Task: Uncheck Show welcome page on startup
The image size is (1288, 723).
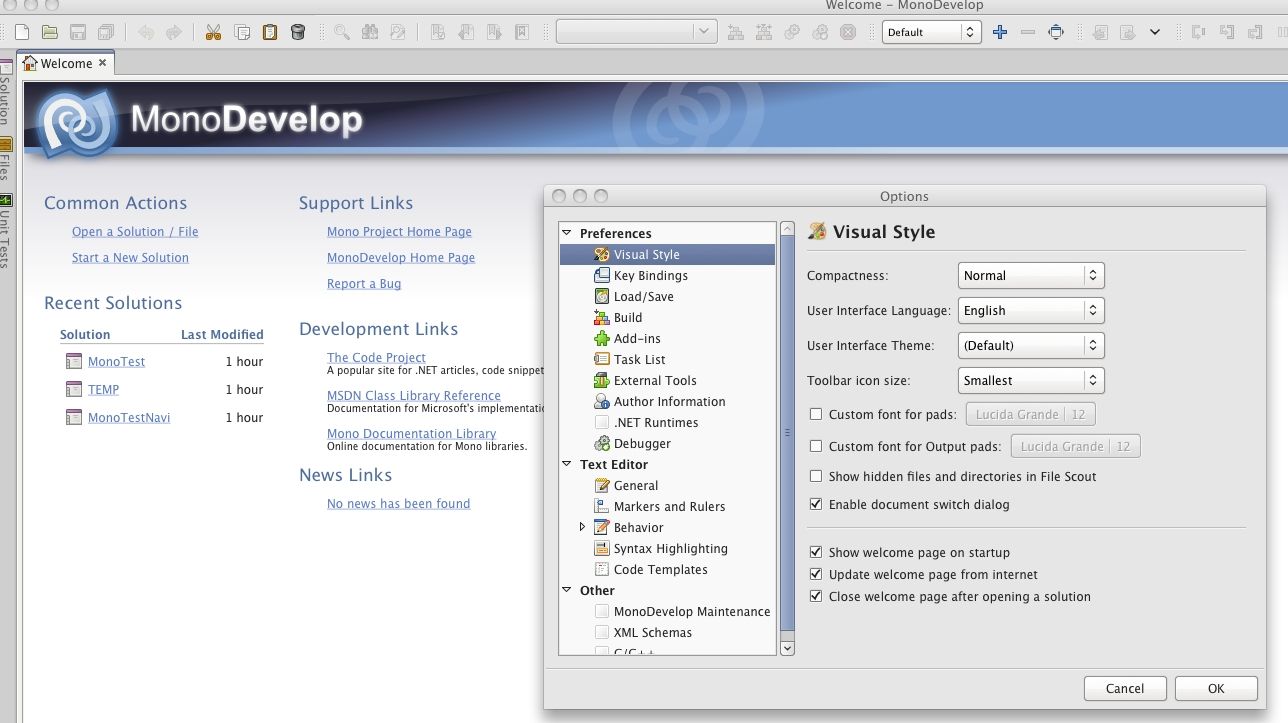Action: (x=816, y=552)
